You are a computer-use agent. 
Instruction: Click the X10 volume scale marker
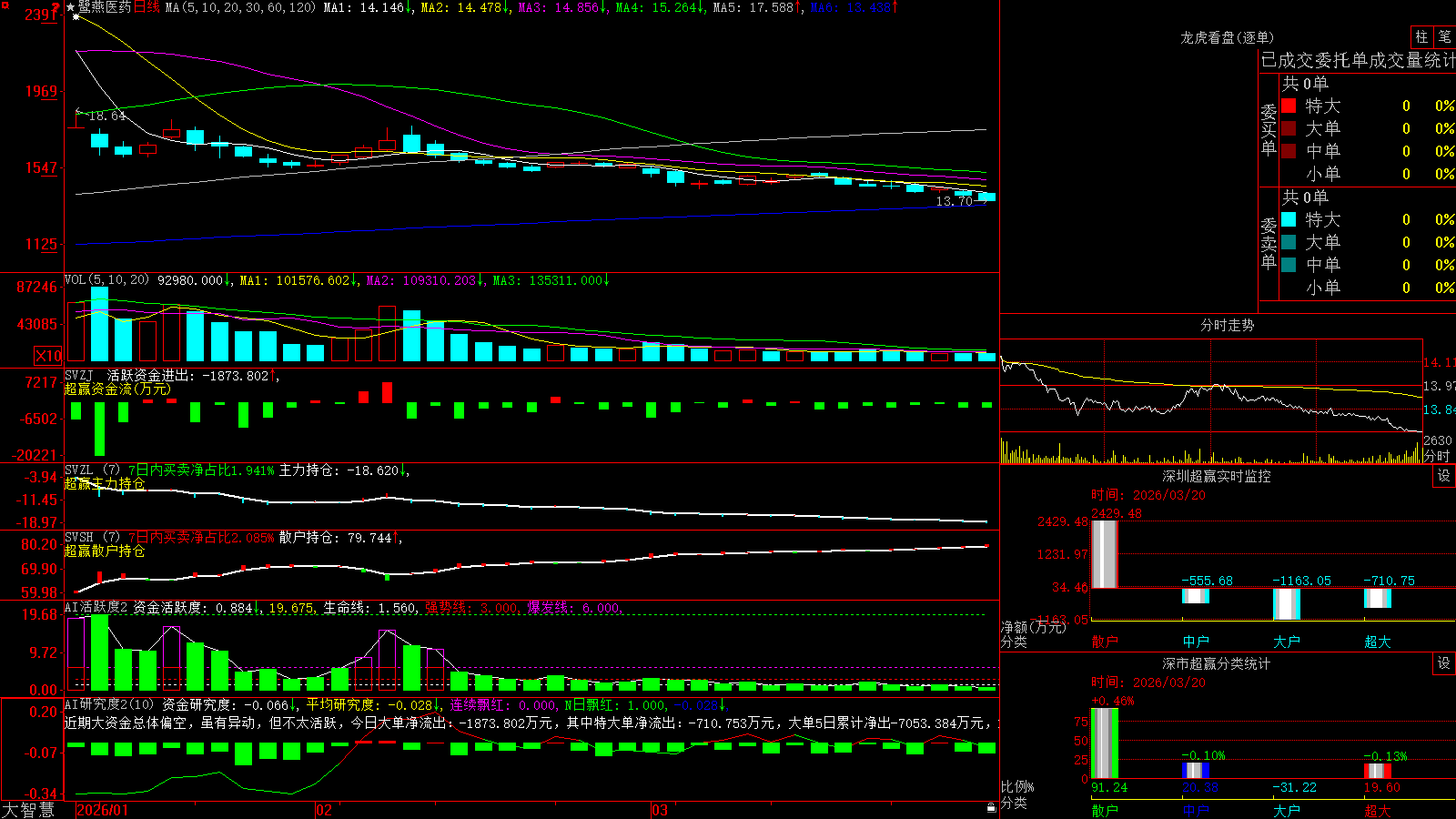[x=48, y=356]
